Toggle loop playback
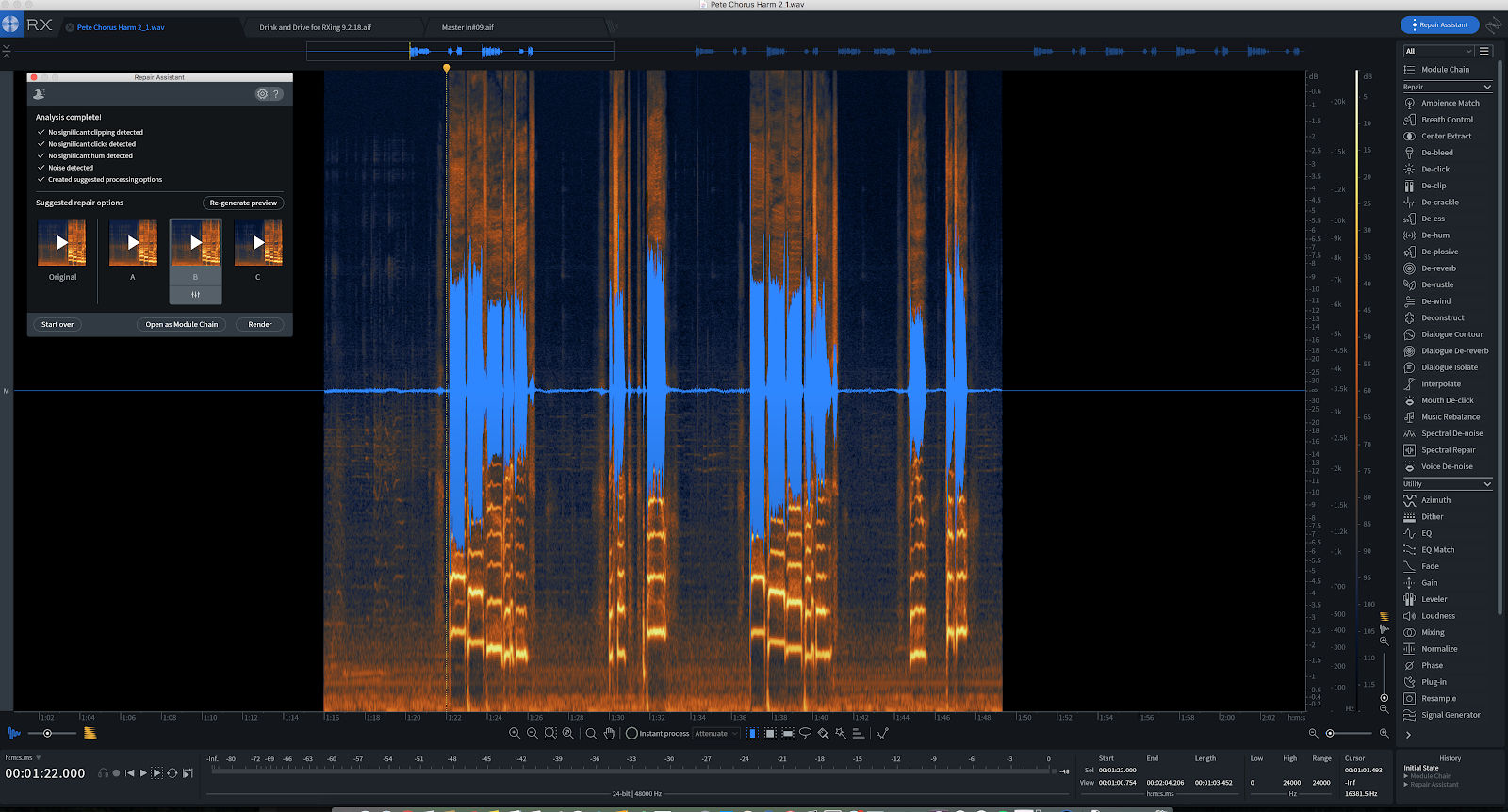The width and height of the screenshot is (1508, 812). 172,773
